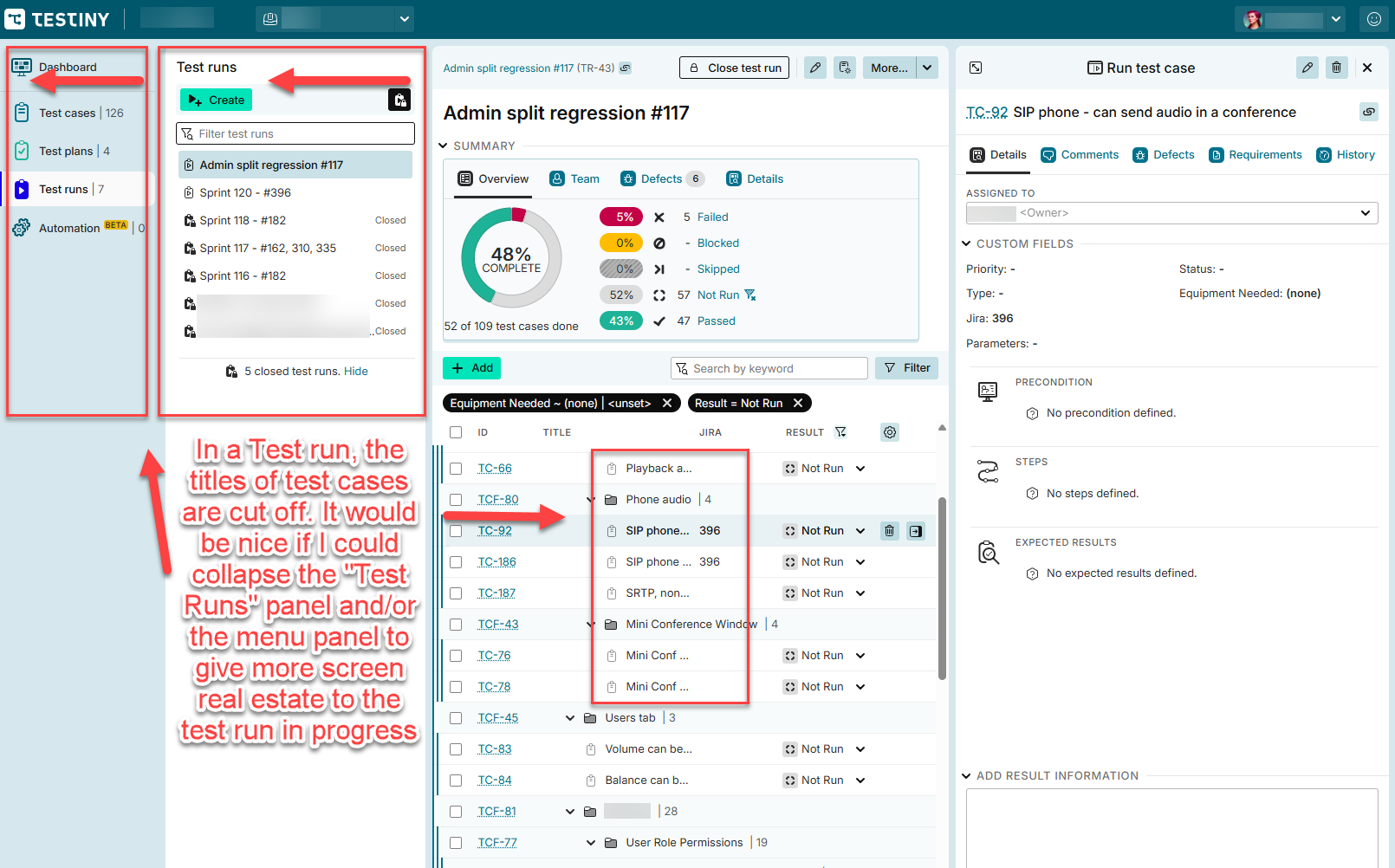The height and width of the screenshot is (868, 1395).
Task: Open the TC-92 link in right panel
Action: [x=987, y=113]
